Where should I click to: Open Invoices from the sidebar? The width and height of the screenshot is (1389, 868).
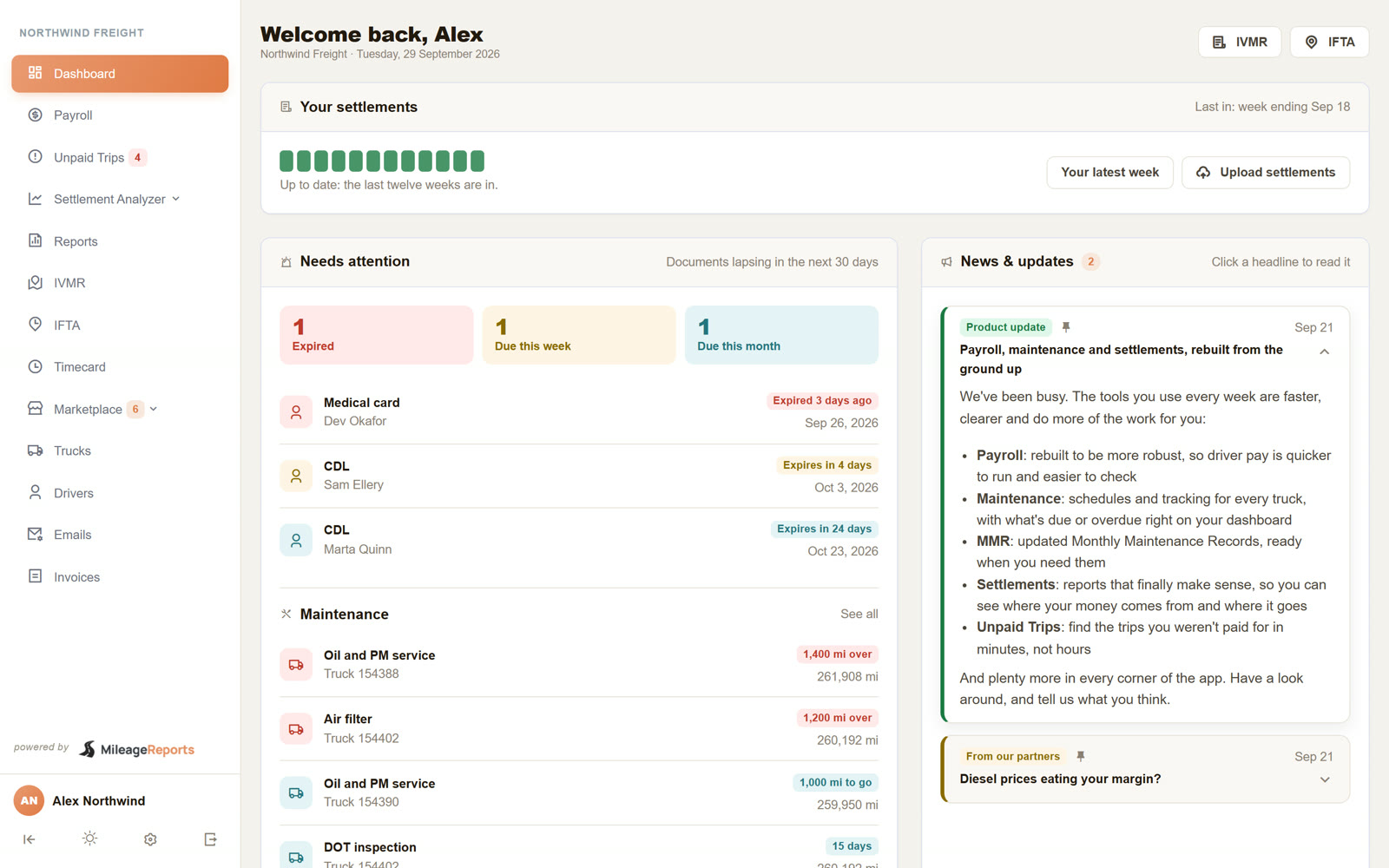point(120,577)
